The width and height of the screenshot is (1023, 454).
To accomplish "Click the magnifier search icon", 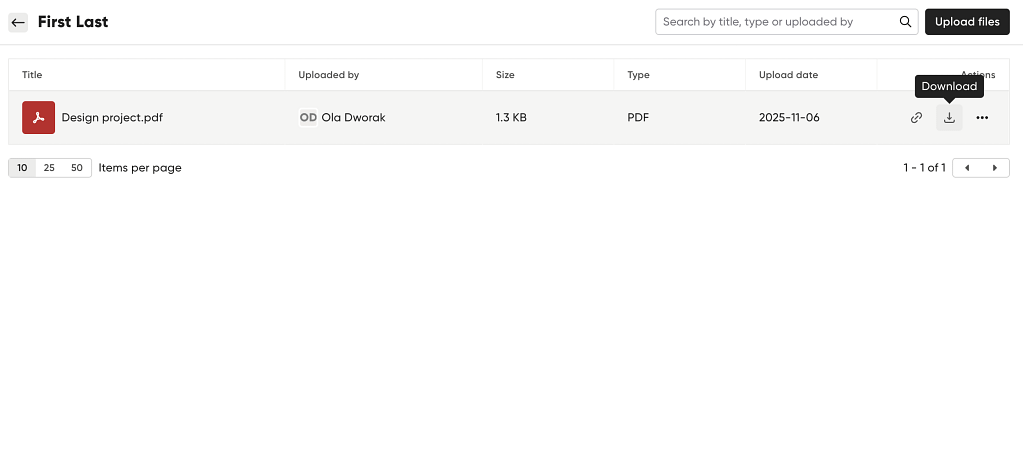I will point(905,22).
